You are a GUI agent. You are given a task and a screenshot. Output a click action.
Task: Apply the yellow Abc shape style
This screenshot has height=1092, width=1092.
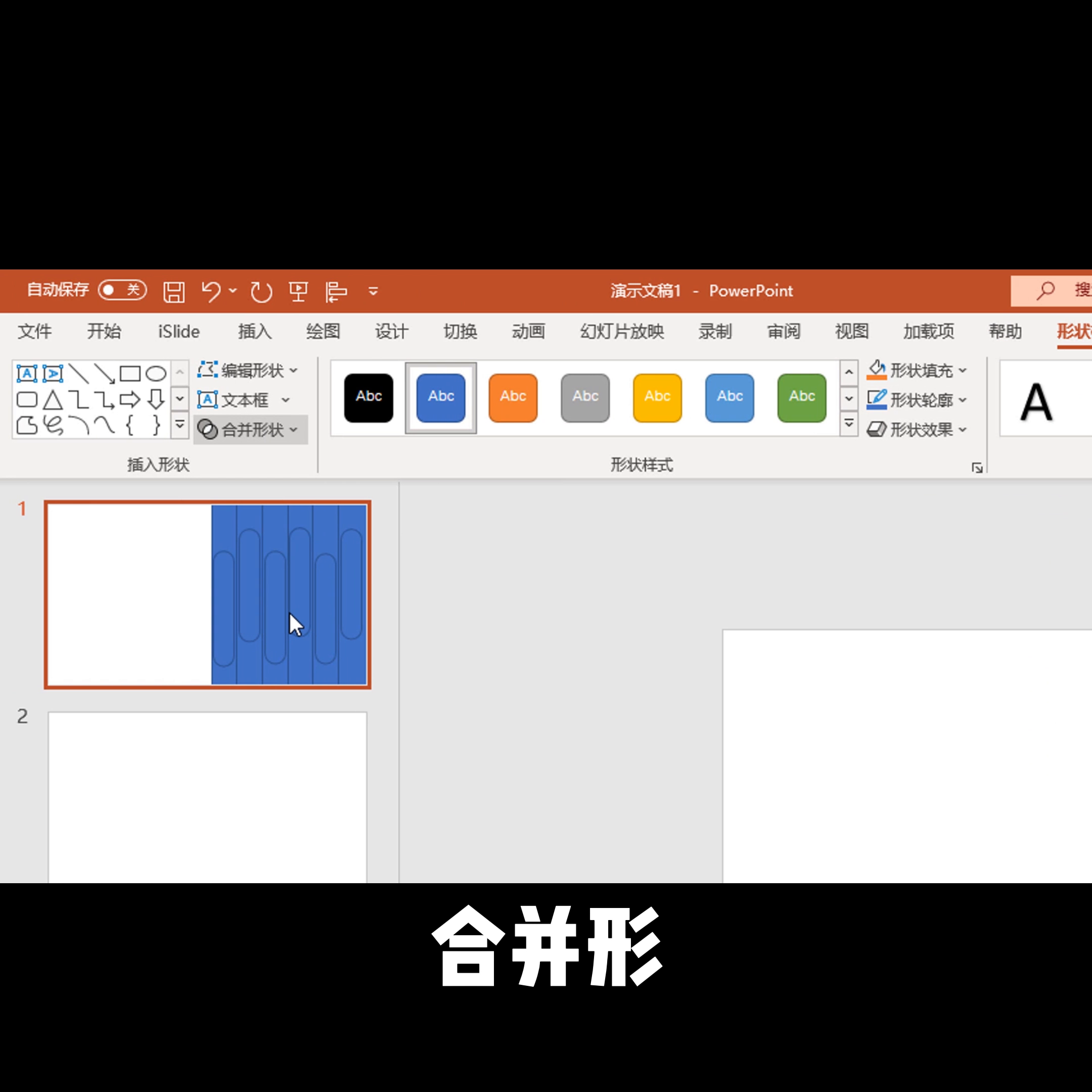tap(657, 398)
